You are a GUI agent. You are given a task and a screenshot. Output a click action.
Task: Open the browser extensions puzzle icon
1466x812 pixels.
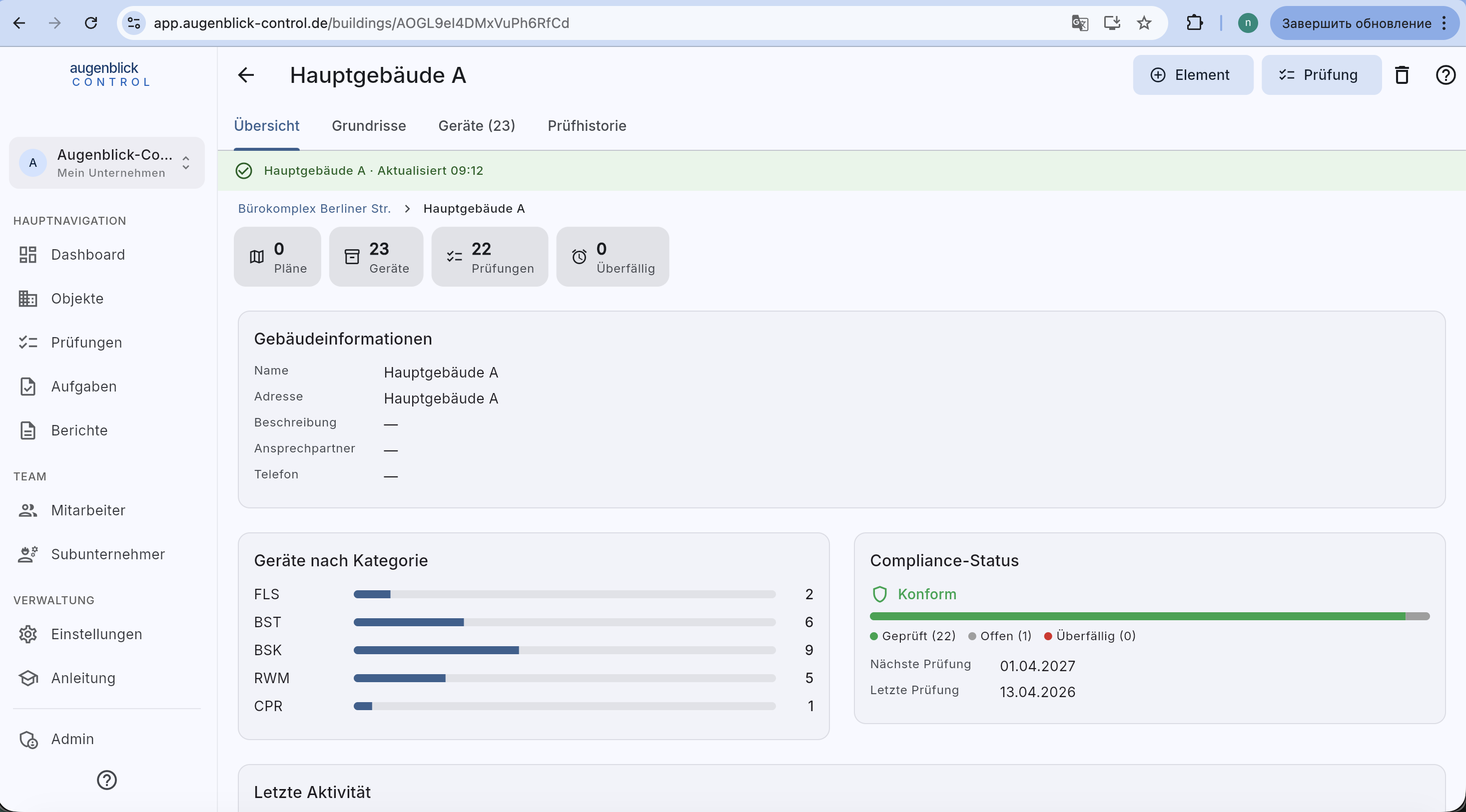1195,23
